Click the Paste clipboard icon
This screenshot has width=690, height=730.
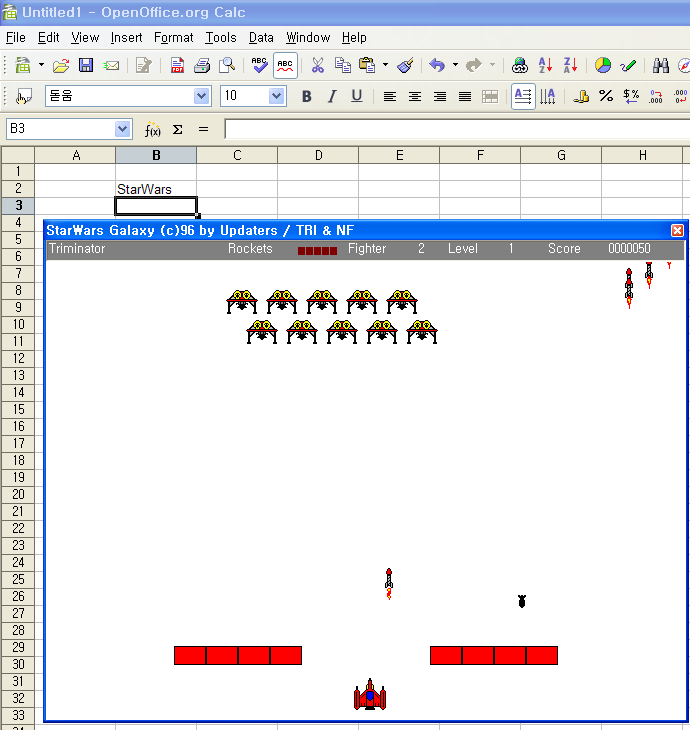[367, 65]
